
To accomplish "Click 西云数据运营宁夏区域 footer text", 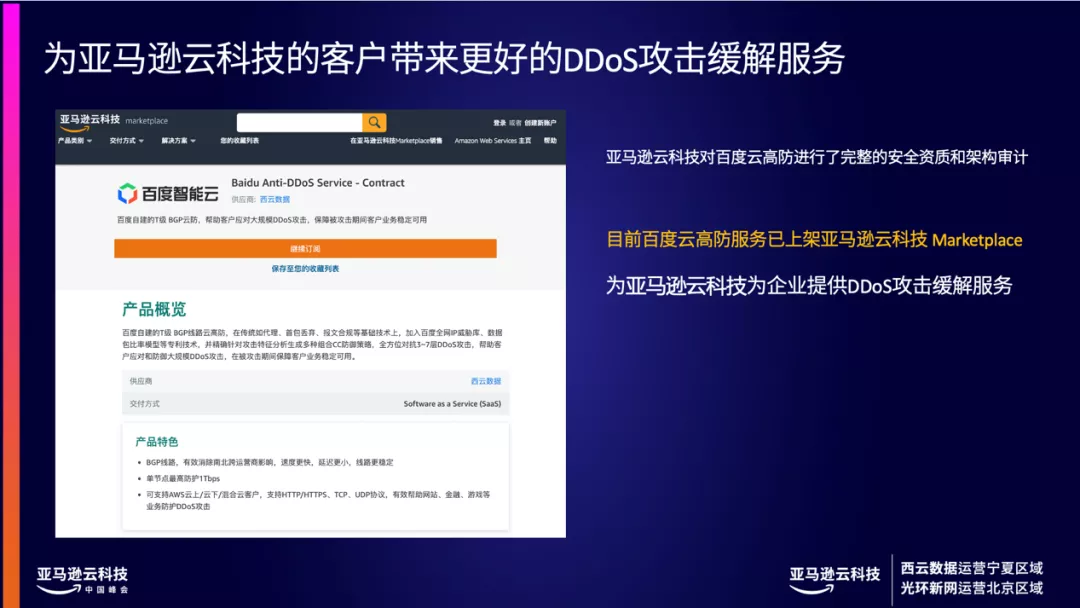I will click(x=971, y=568).
